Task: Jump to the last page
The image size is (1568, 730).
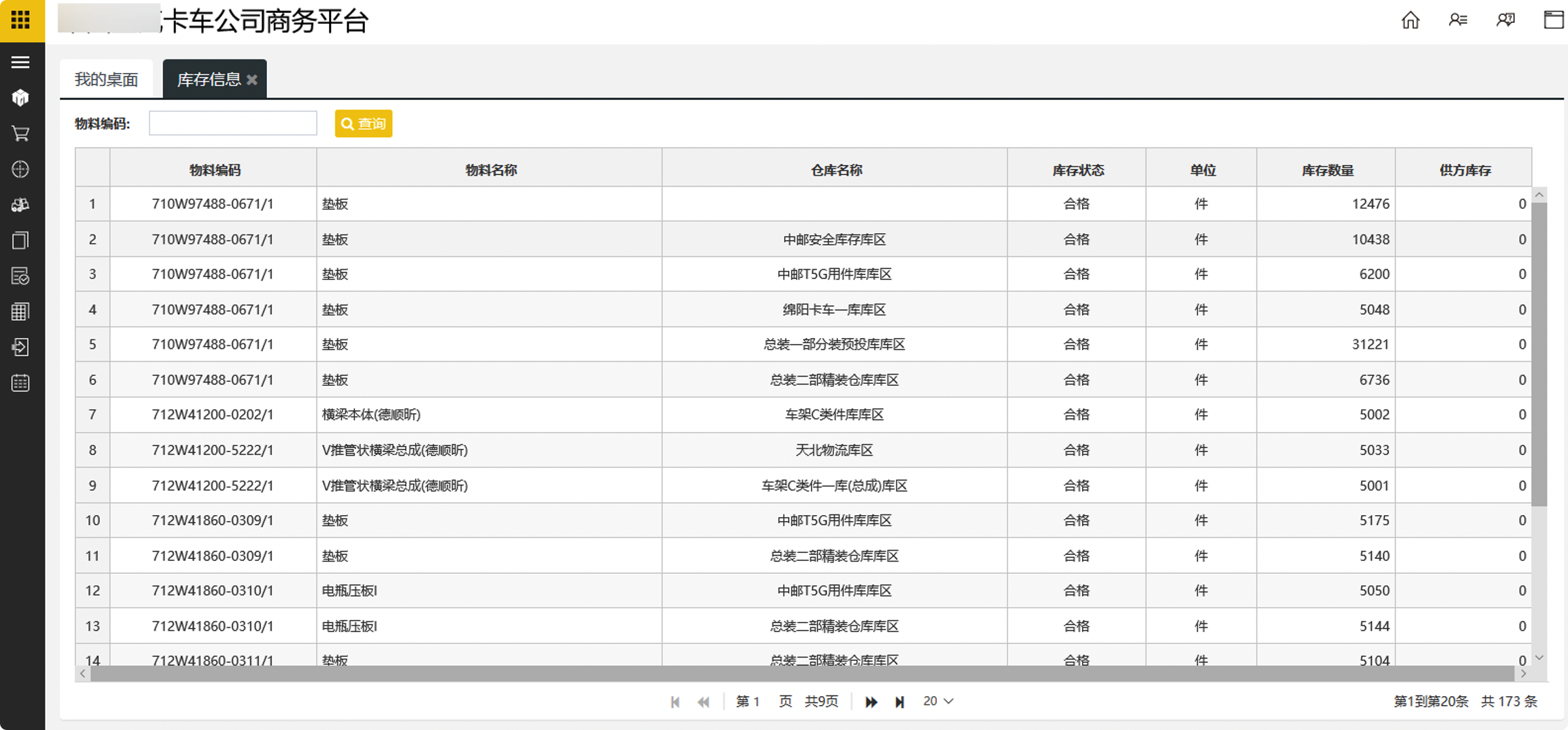Action: (900, 702)
